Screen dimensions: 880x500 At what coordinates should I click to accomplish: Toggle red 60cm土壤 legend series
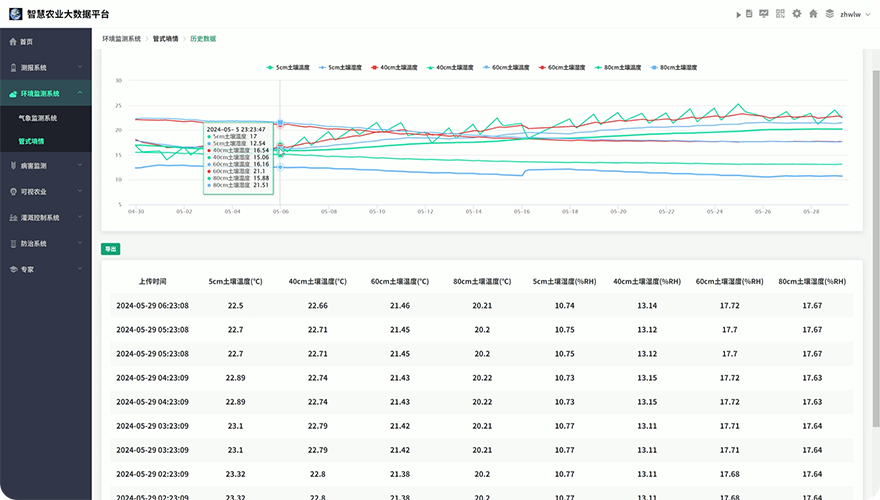(562, 67)
